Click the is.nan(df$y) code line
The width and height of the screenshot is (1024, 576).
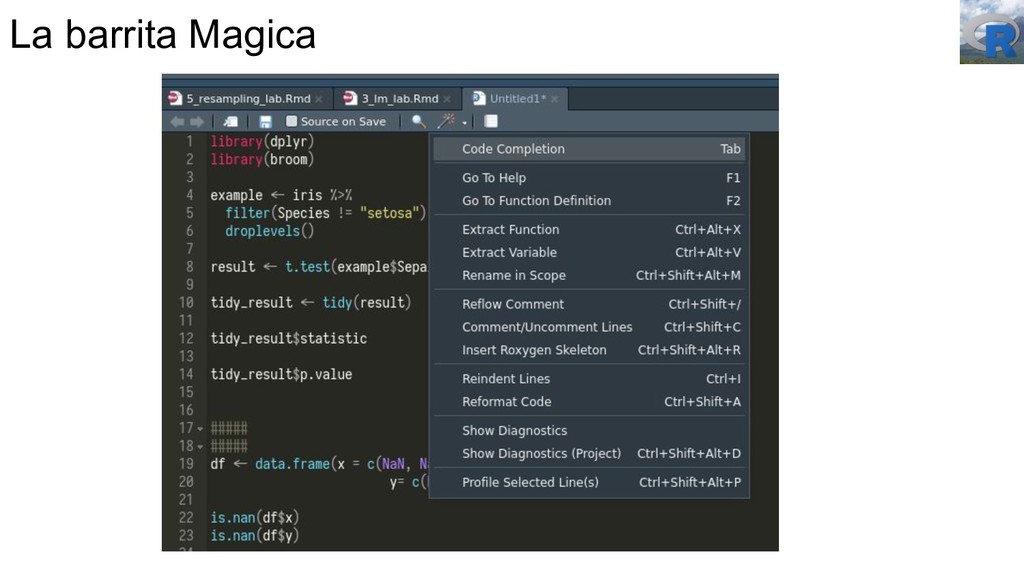click(255, 536)
